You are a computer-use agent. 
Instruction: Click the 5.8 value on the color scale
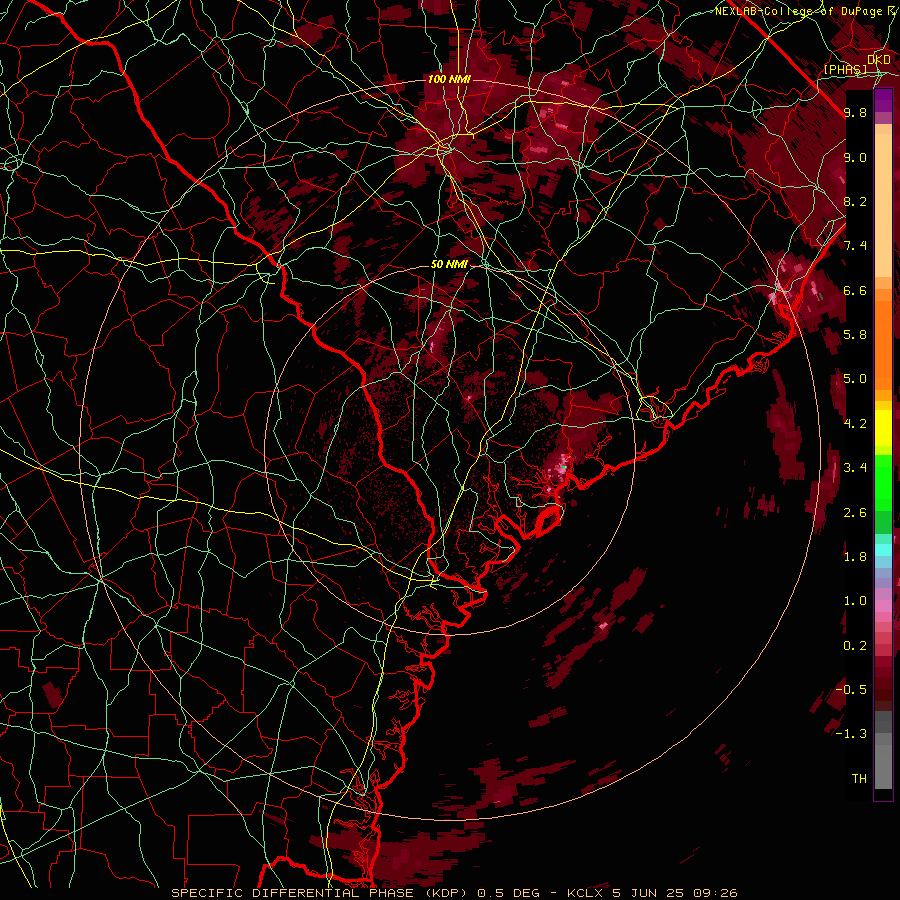[x=855, y=335]
